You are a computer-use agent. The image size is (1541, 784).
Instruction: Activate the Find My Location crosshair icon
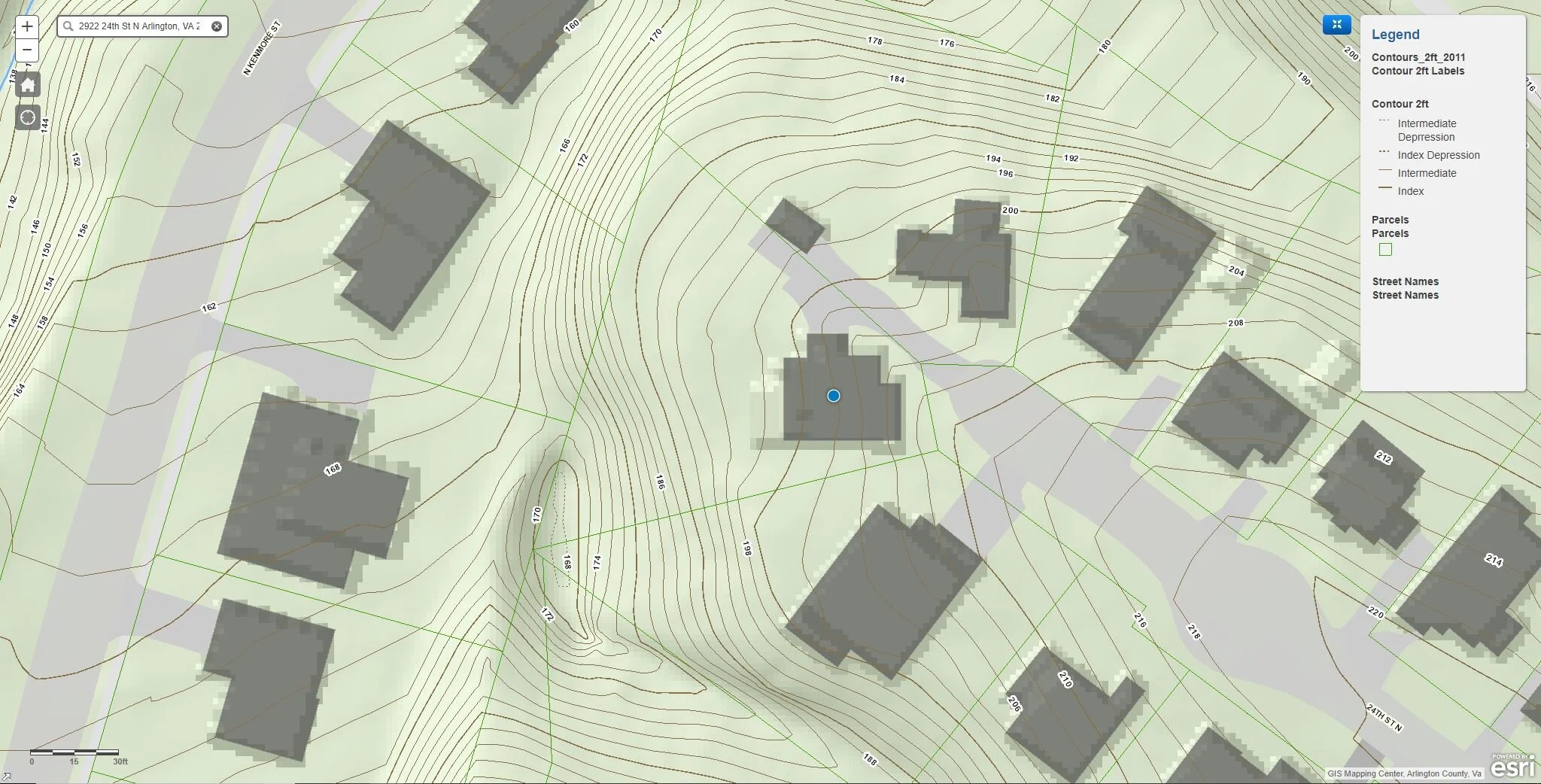(x=27, y=117)
